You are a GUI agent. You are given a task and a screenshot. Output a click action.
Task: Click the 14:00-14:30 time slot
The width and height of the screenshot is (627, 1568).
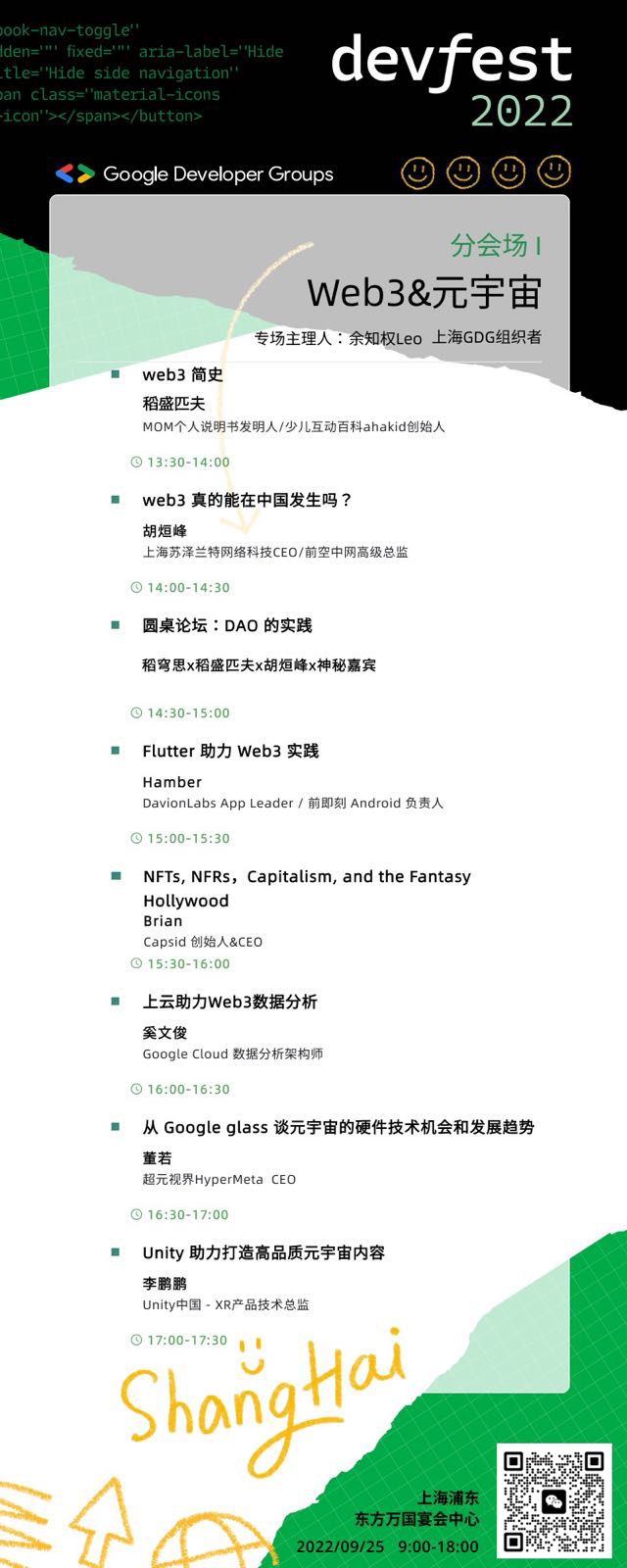point(188,587)
